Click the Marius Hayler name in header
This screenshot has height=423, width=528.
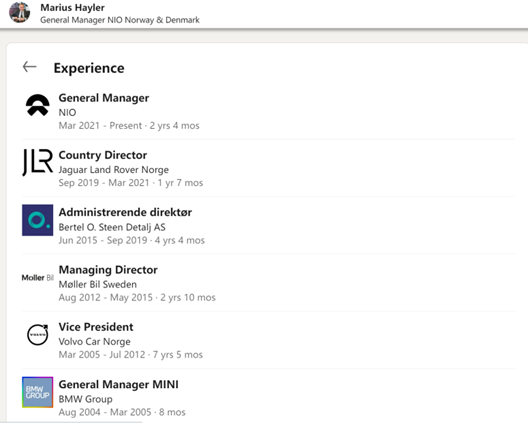tap(72, 7)
